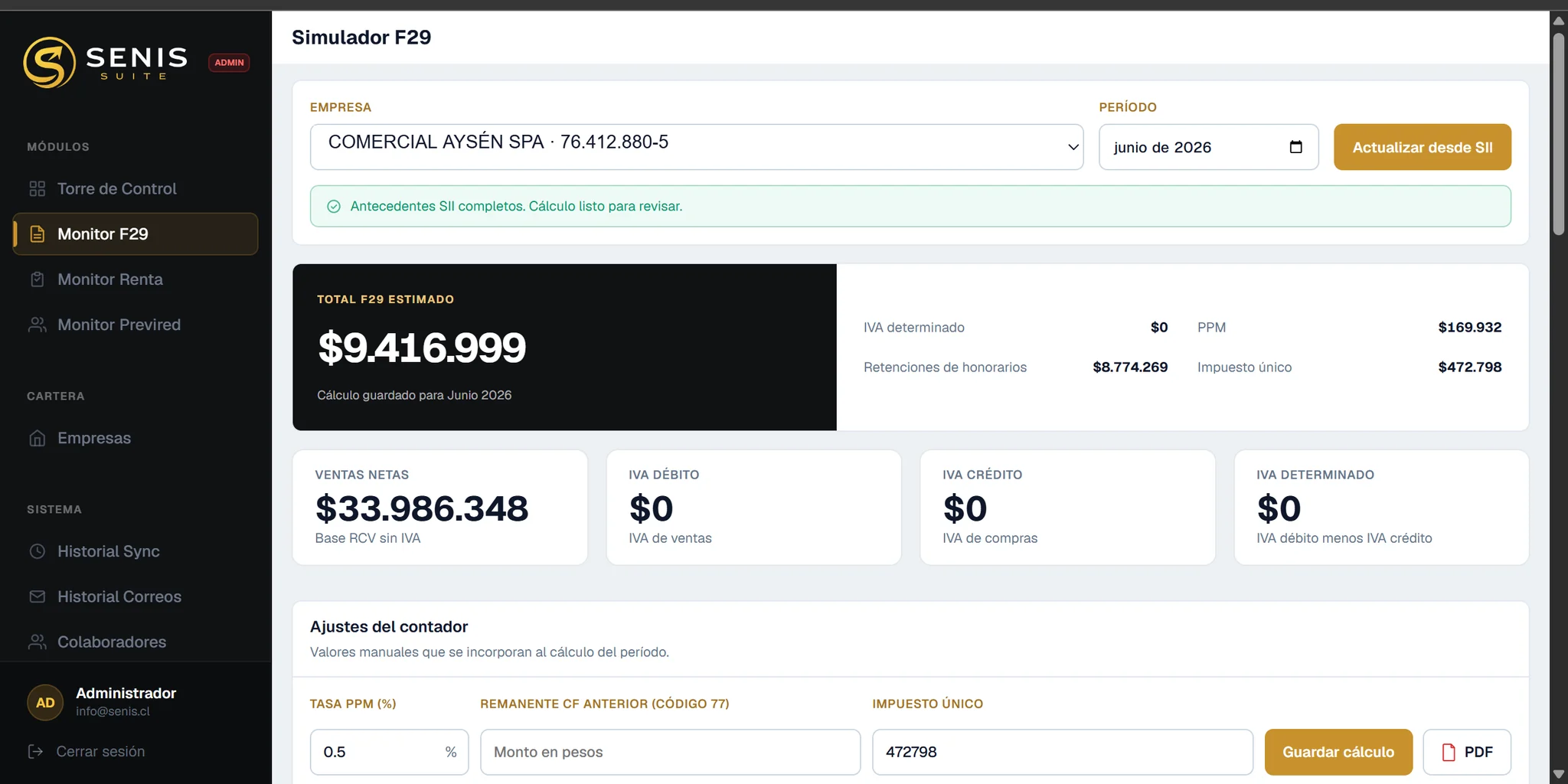Viewport: 1568px width, 784px height.
Task: Open Empresas under Cartera
Action: click(136, 438)
